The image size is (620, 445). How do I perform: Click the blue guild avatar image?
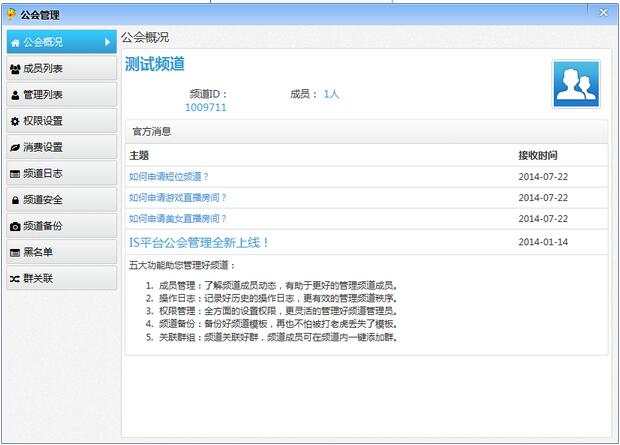576,84
